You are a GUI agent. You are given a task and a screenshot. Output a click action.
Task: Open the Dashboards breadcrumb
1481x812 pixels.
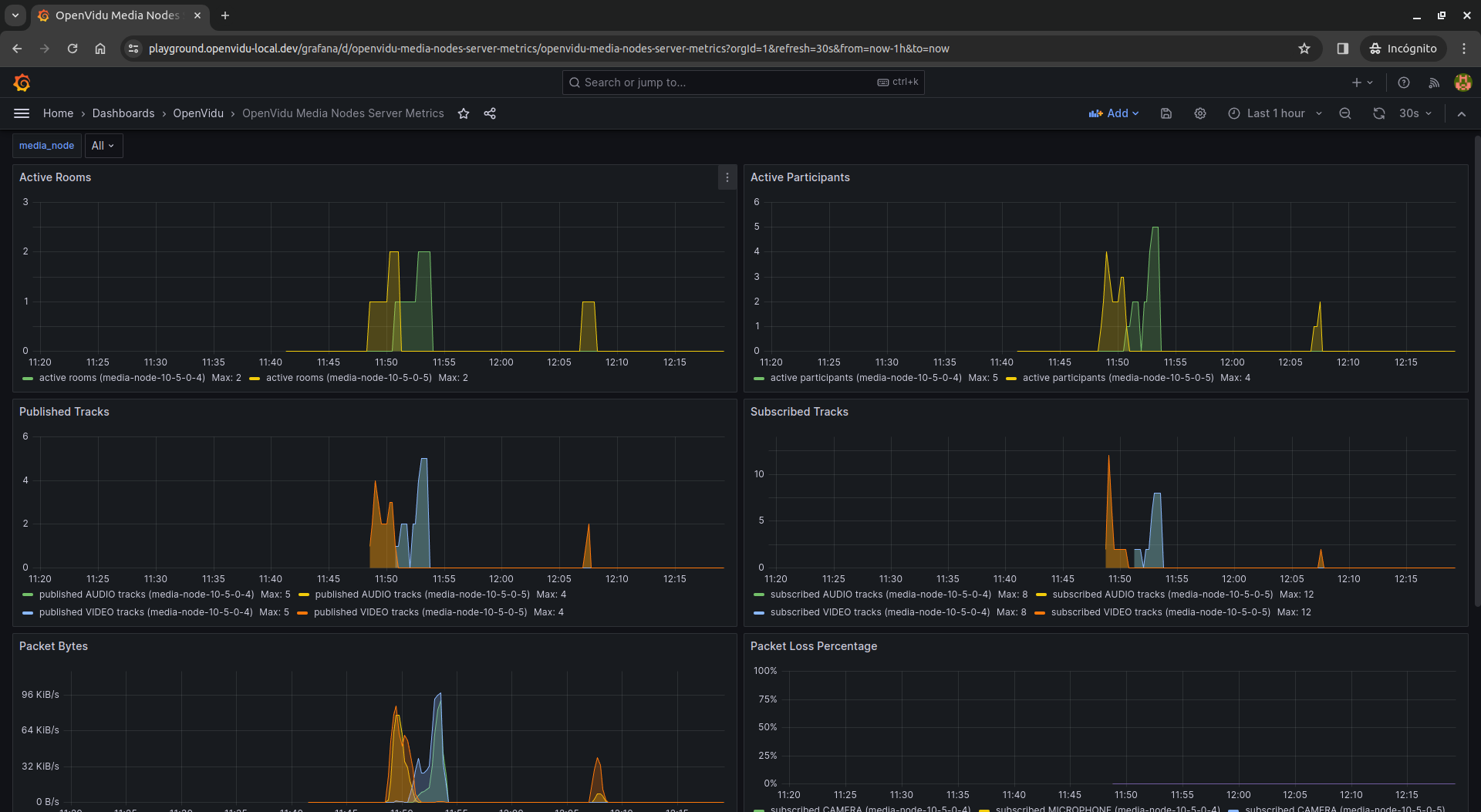pos(123,113)
